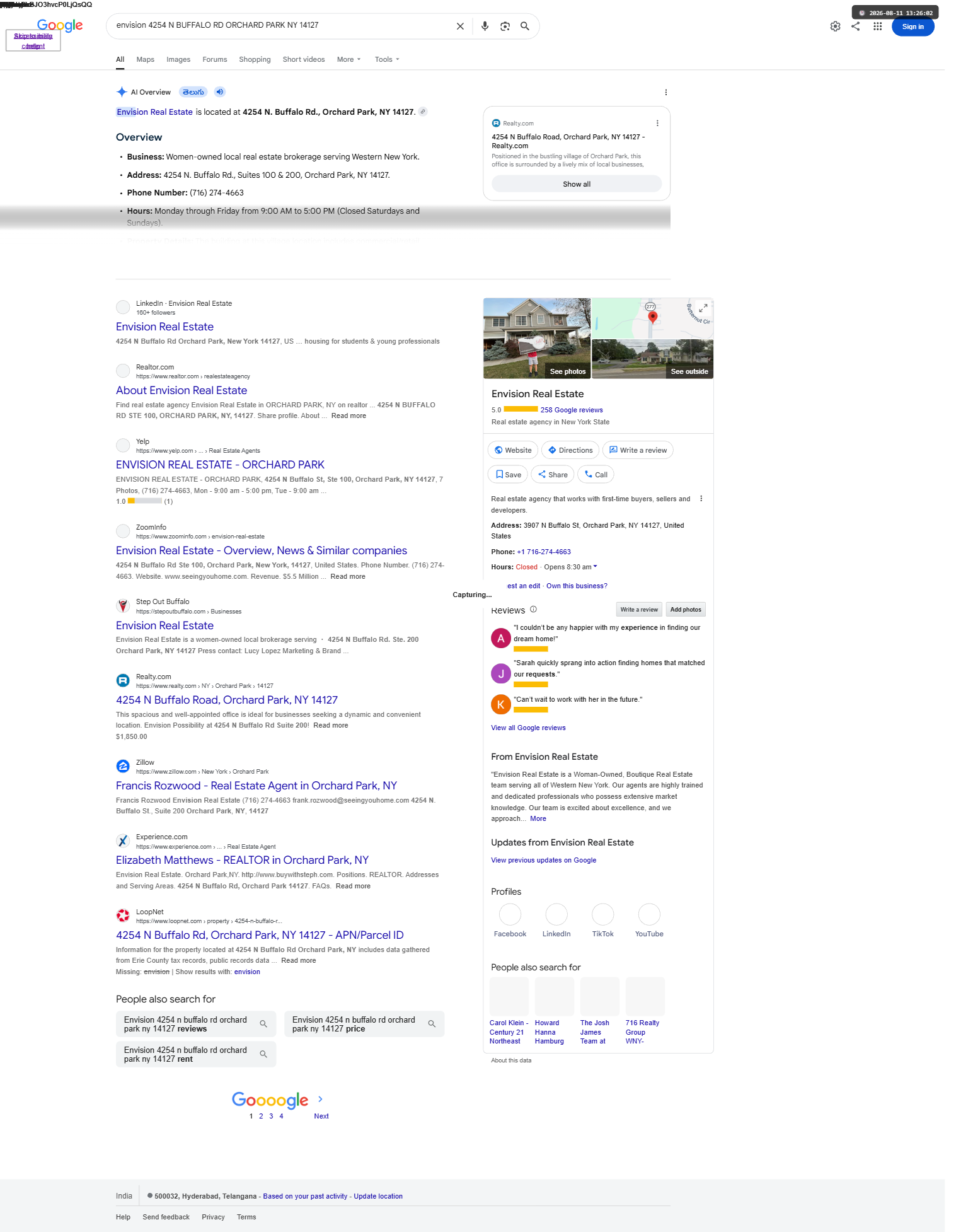Open the Google apps grid
Image resolution: width=956 pixels, height=1232 pixels.
coord(877,26)
